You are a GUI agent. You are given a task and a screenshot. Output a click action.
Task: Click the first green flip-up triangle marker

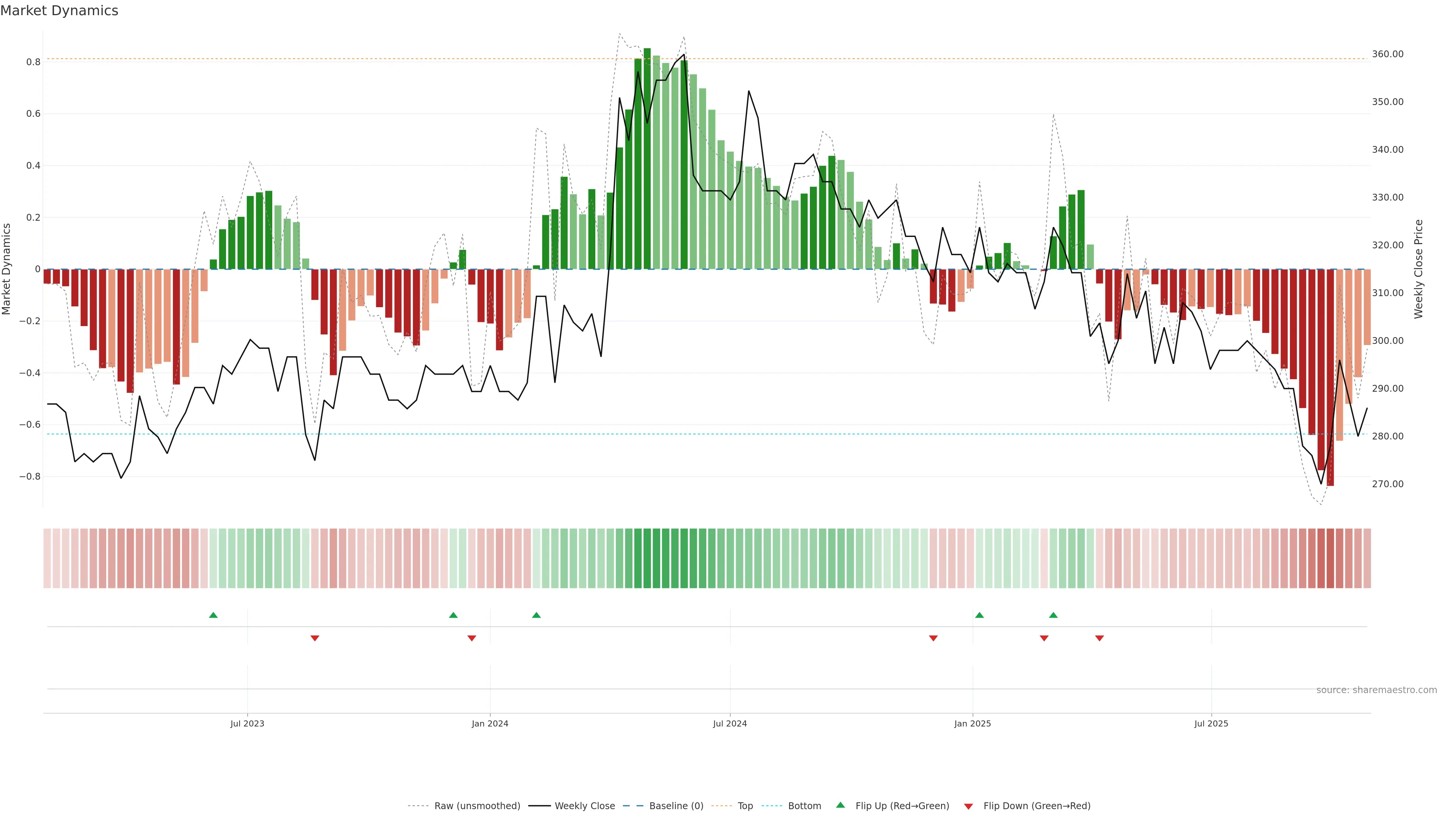(213, 615)
